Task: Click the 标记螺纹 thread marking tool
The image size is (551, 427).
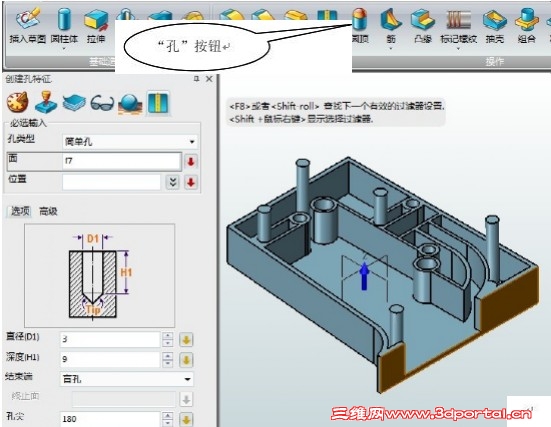Action: click(459, 26)
